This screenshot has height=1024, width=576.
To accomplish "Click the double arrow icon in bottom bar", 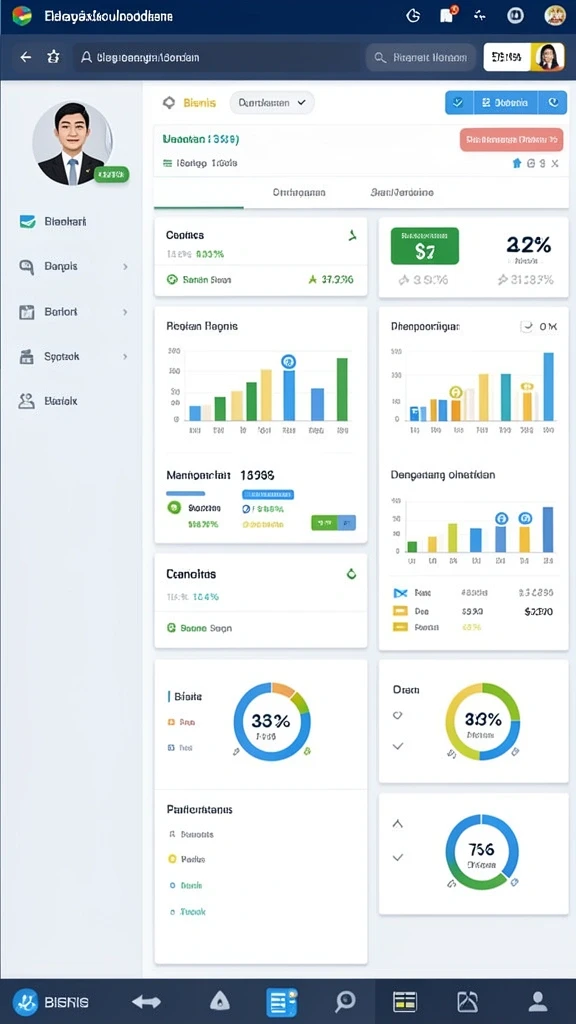I will point(146,1001).
